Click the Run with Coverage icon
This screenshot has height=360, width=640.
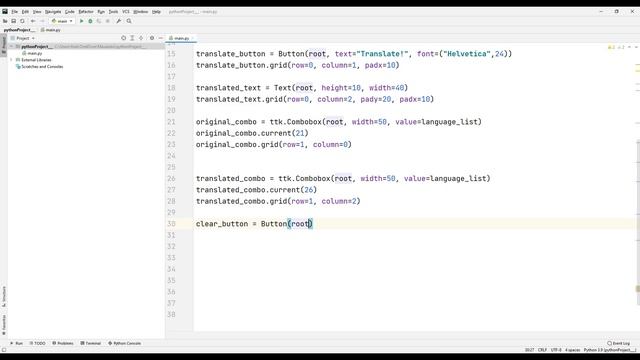pos(99,21)
